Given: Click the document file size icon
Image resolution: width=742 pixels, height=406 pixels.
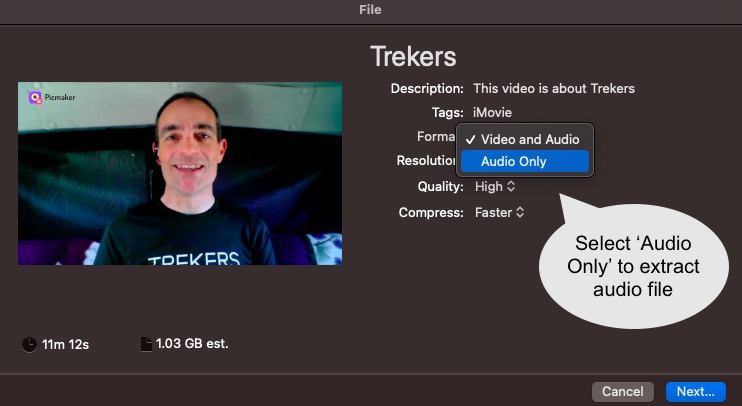Looking at the screenshot, I should point(146,344).
